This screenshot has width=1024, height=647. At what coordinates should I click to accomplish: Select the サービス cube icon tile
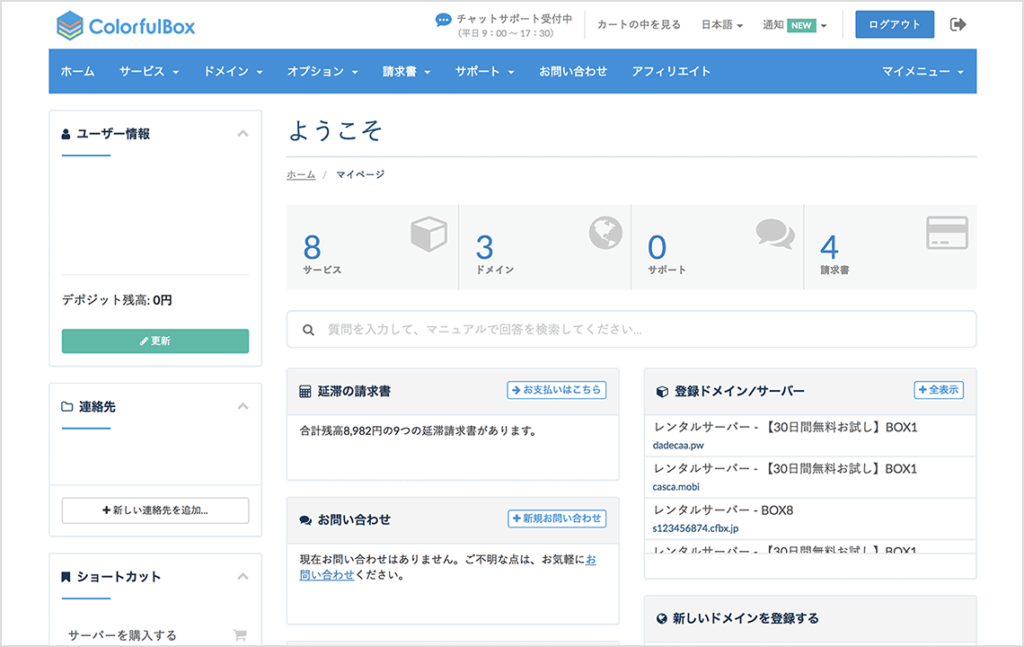430,234
